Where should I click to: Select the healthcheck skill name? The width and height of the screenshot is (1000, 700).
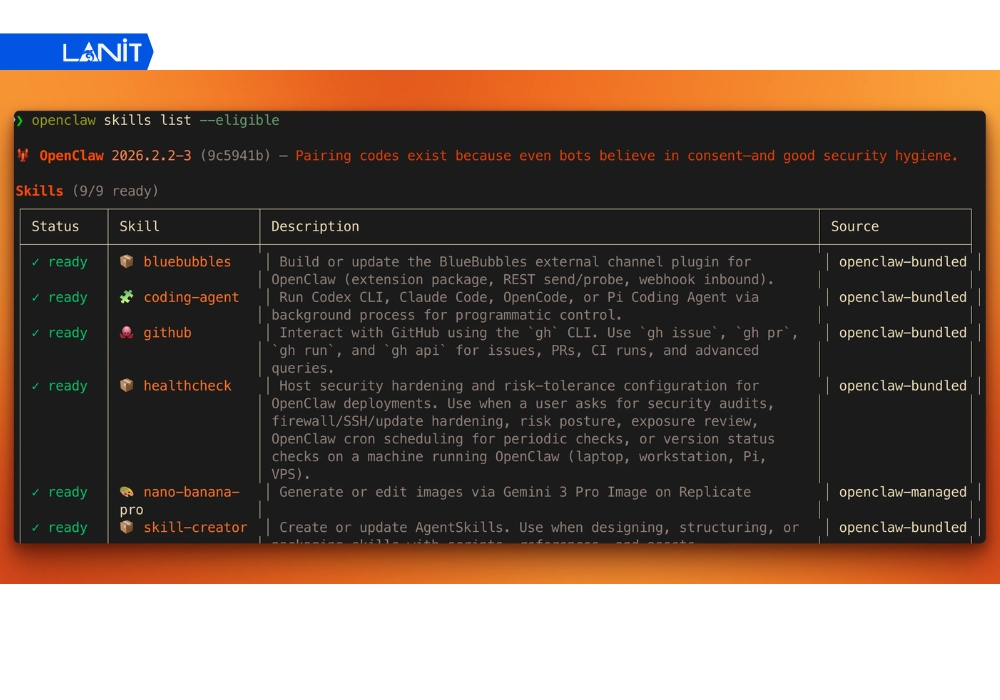187,386
